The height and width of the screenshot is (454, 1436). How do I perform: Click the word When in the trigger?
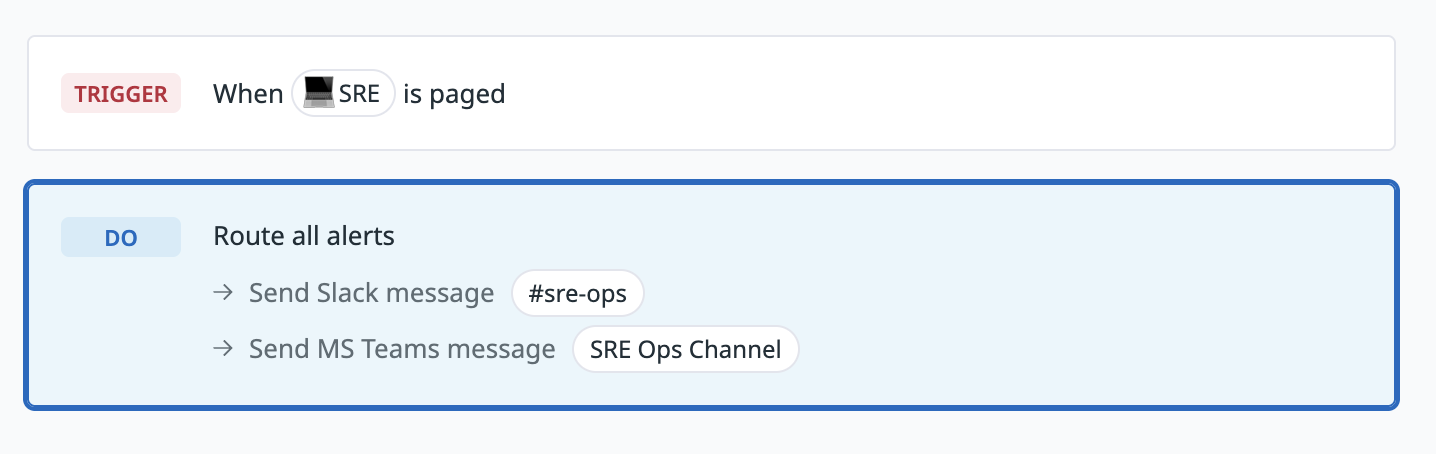[x=248, y=94]
